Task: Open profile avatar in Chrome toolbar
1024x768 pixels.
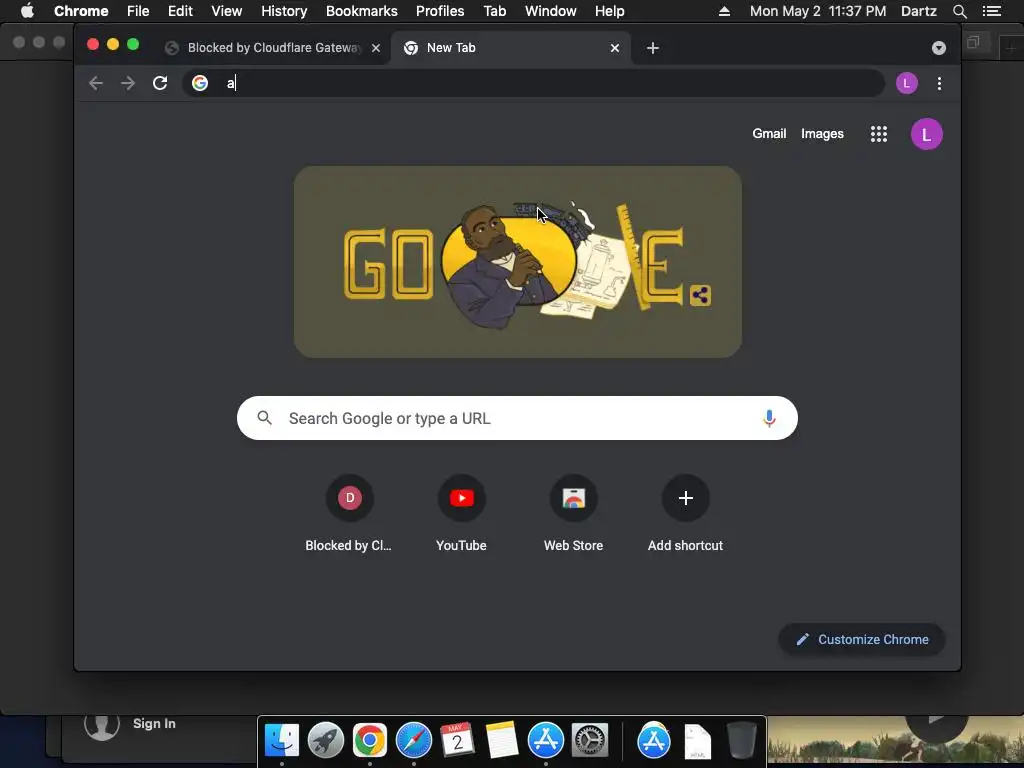Action: pos(906,83)
